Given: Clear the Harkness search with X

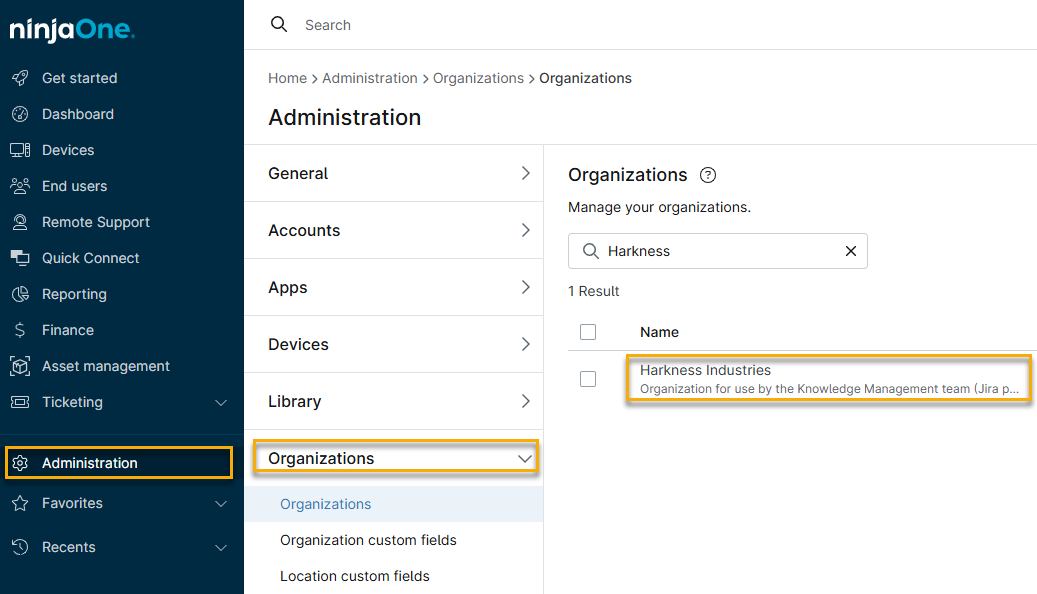Looking at the screenshot, I should pyautogui.click(x=851, y=251).
